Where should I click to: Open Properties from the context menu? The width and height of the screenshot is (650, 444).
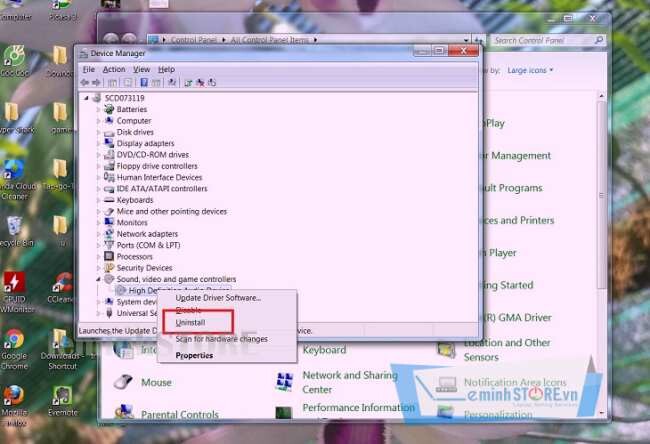point(194,355)
